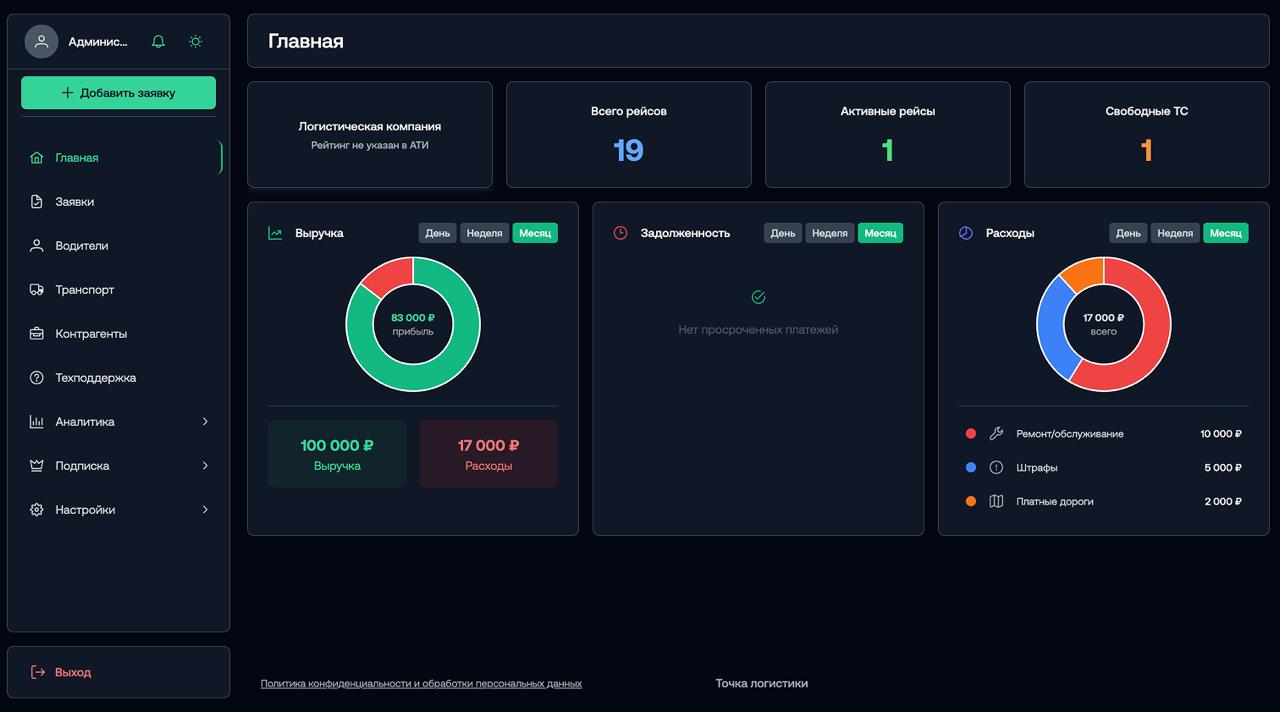
Task: Select Неделя in Задолженность card
Action: point(830,233)
